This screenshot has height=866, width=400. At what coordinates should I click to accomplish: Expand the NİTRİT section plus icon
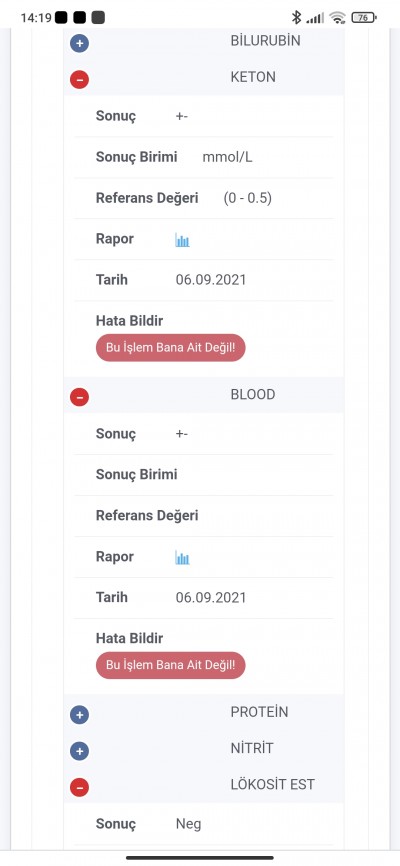pyautogui.click(x=80, y=751)
